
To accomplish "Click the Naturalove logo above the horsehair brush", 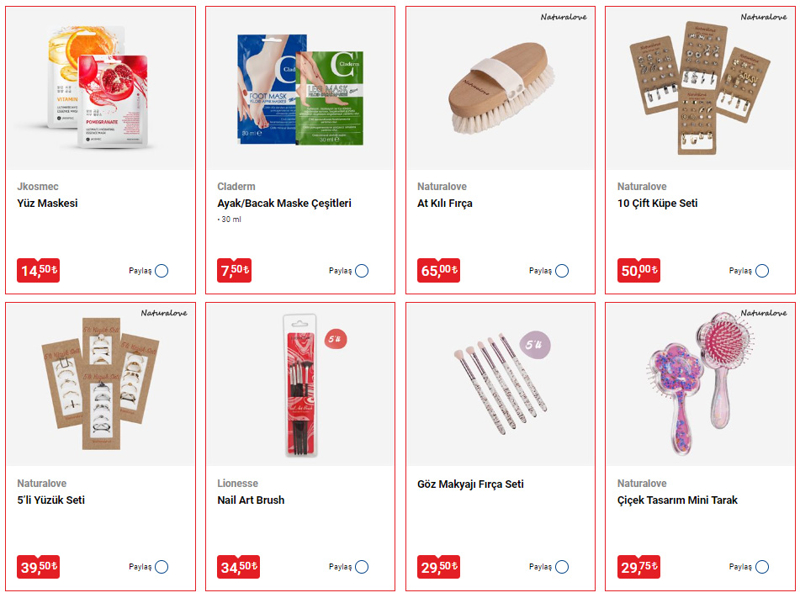I will 563,17.
